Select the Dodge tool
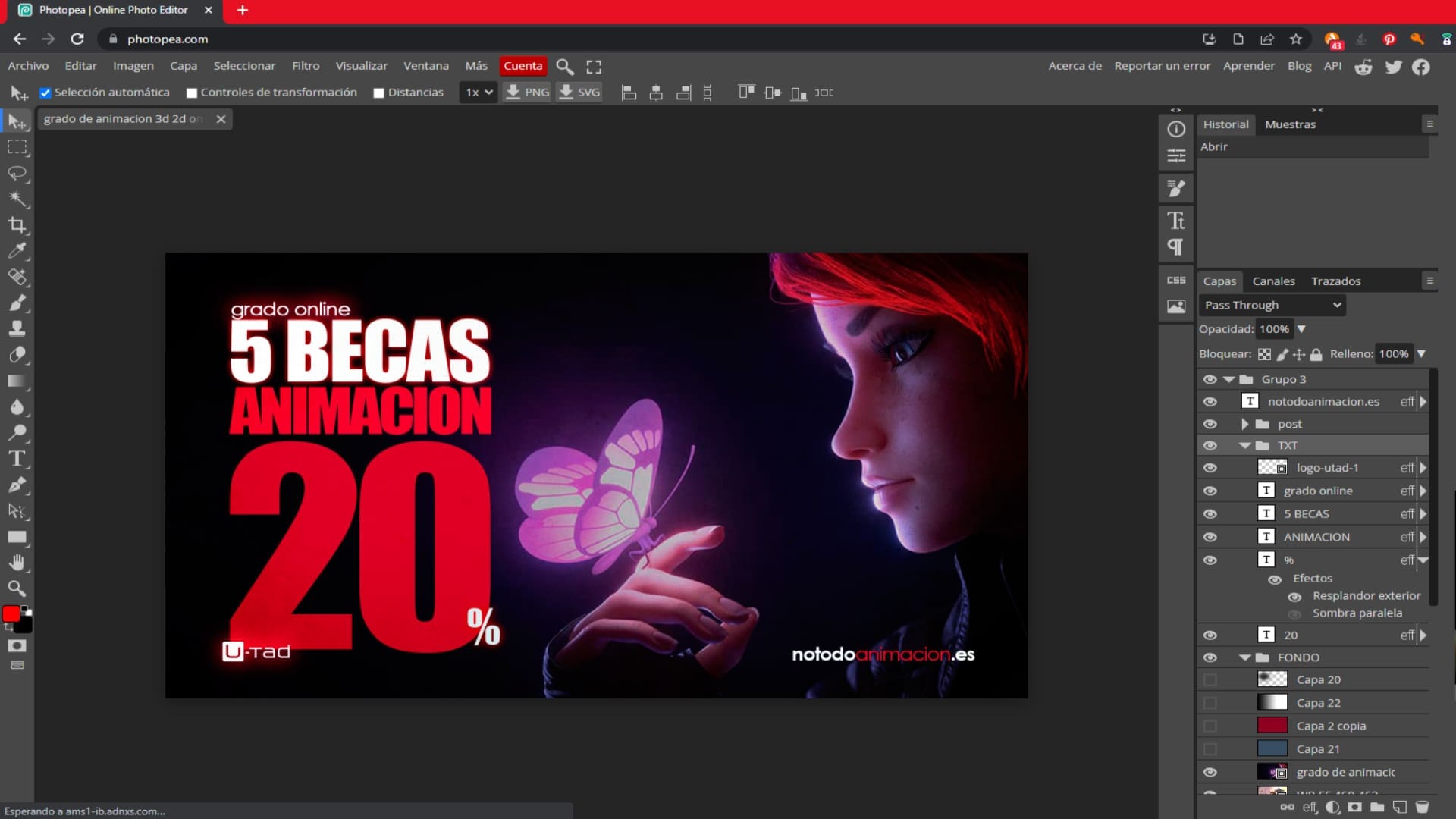 [17, 433]
